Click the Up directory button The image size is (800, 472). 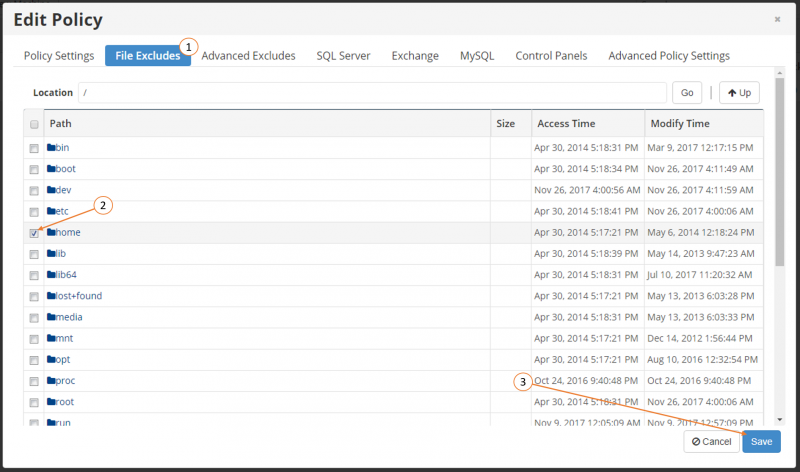739,93
